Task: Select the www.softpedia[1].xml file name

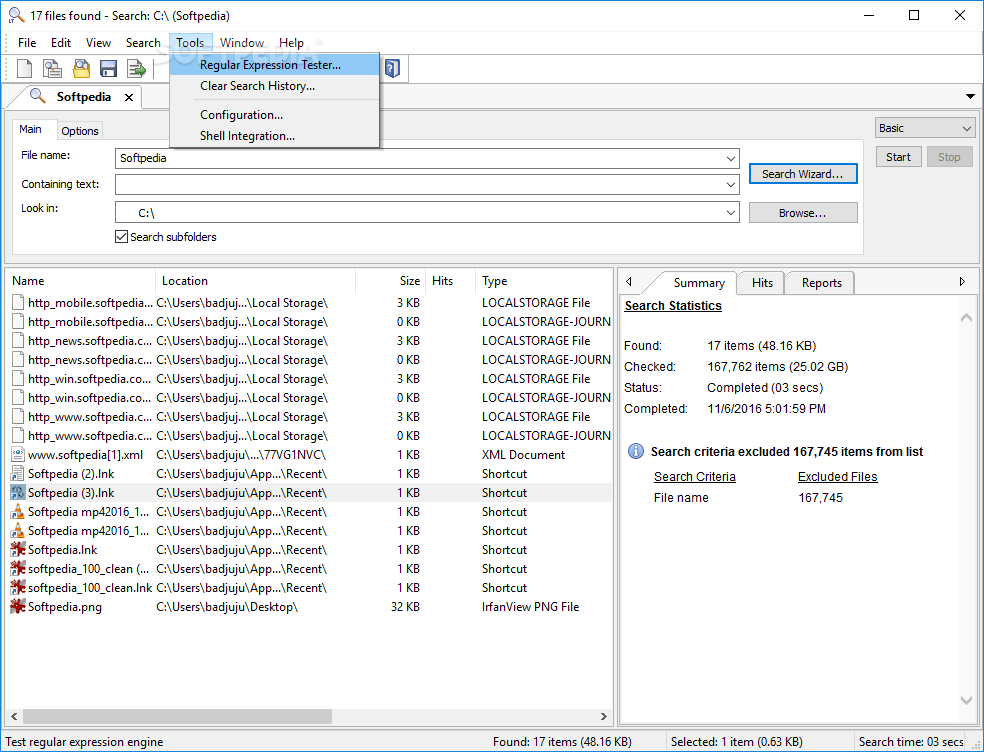Action: (x=85, y=454)
